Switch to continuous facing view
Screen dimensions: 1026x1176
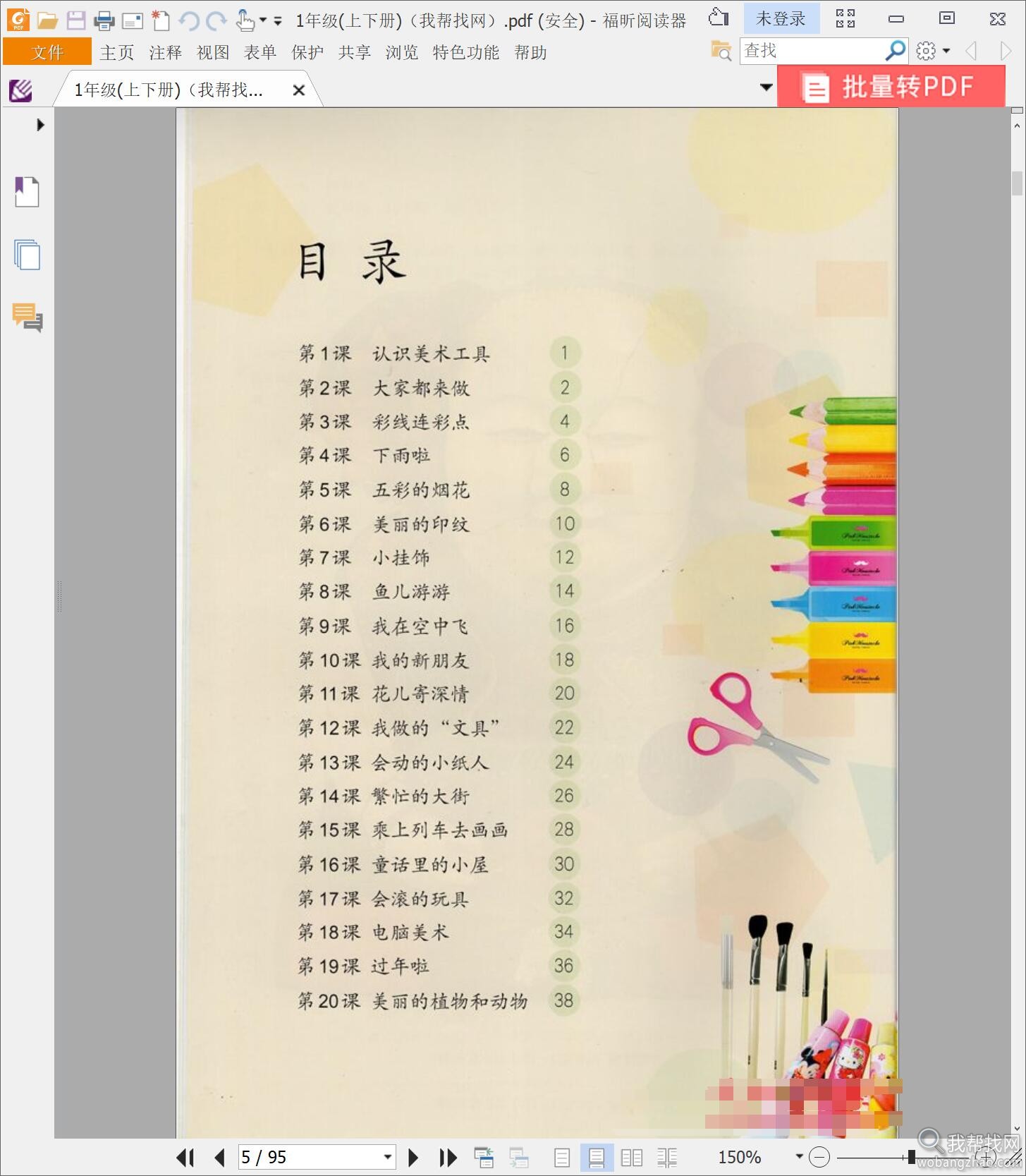pyautogui.click(x=666, y=1158)
